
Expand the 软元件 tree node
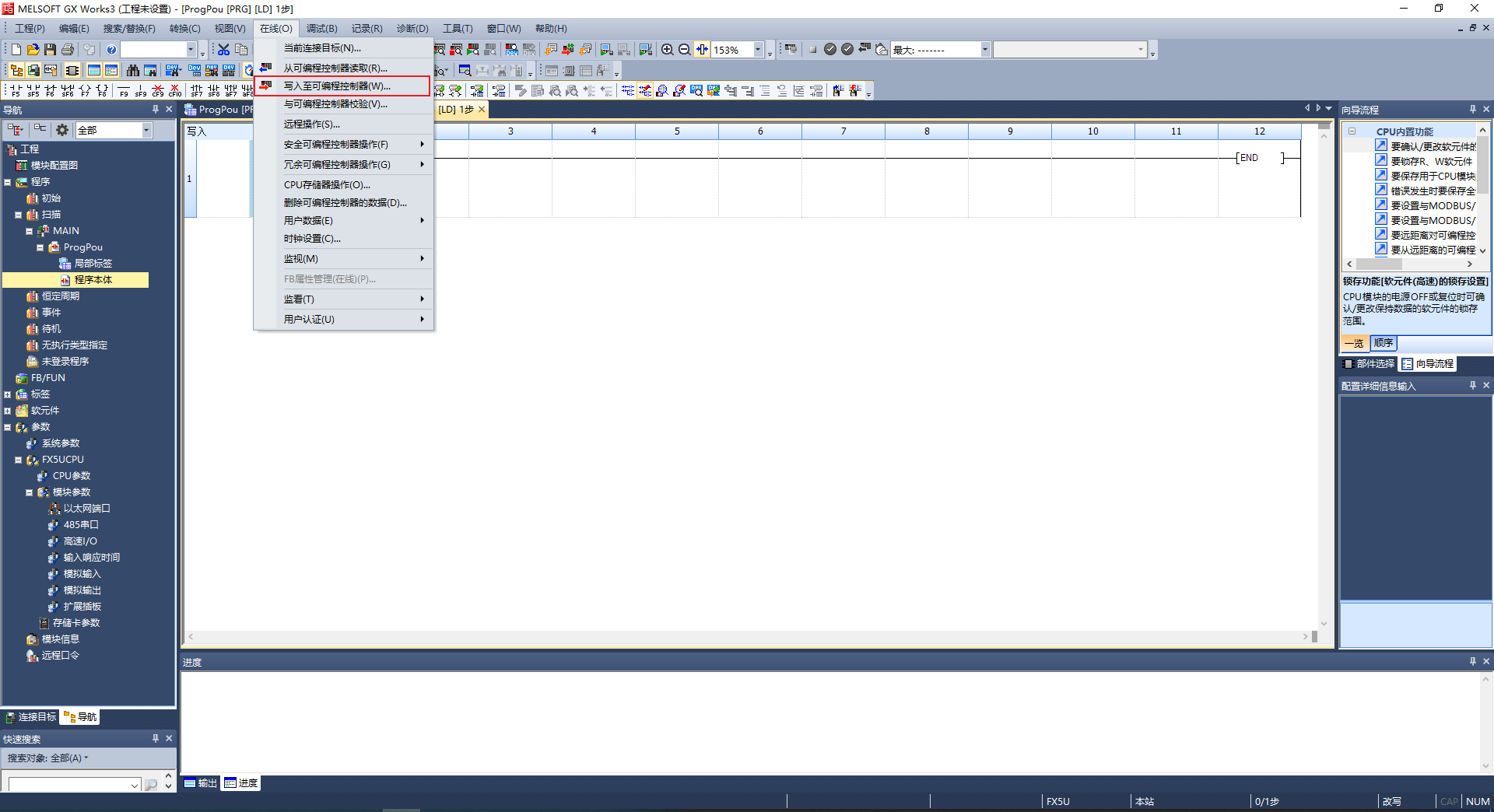(x=8, y=411)
